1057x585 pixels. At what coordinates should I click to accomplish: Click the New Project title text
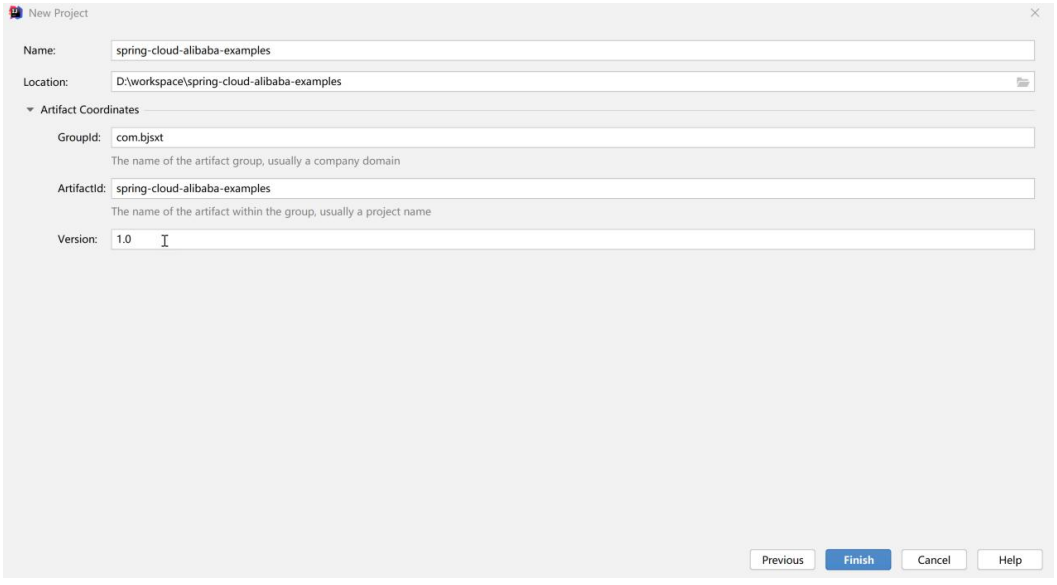pos(58,13)
